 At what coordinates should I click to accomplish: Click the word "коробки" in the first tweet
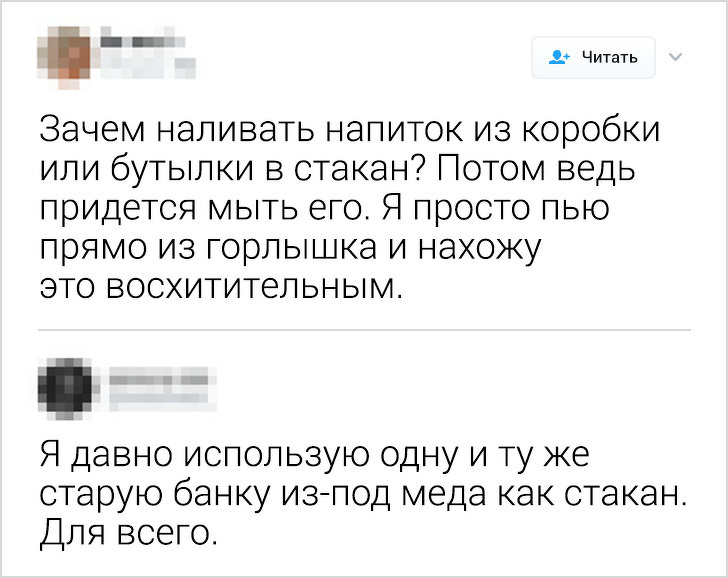(597, 131)
